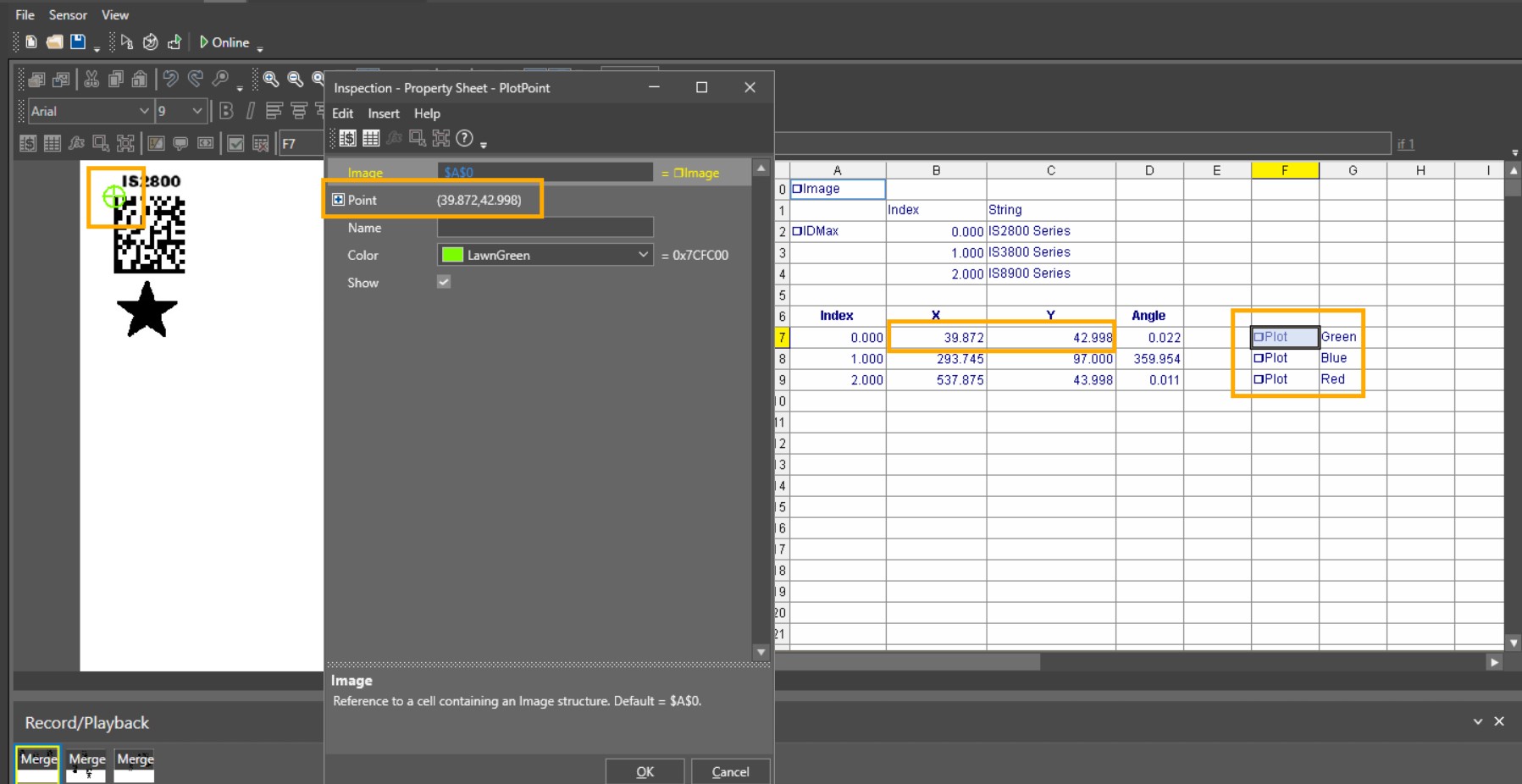Select the Cut tool in the toolbar
Image resolution: width=1522 pixels, height=784 pixels.
[92, 79]
